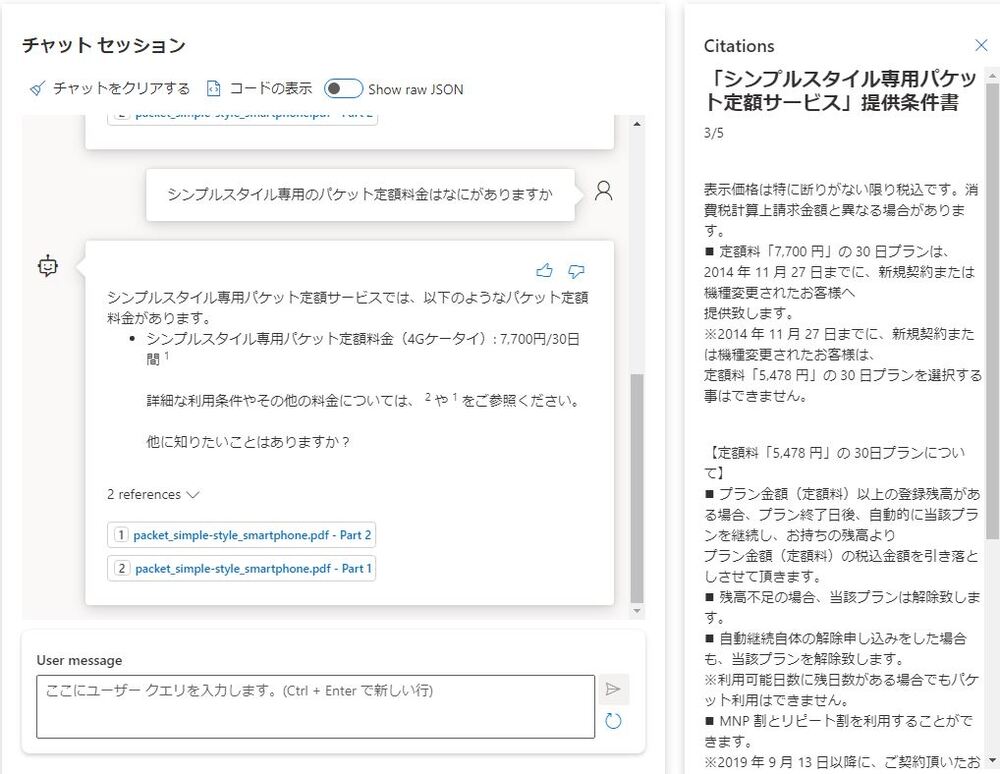Click the broom icon to clear chat

tap(37, 89)
